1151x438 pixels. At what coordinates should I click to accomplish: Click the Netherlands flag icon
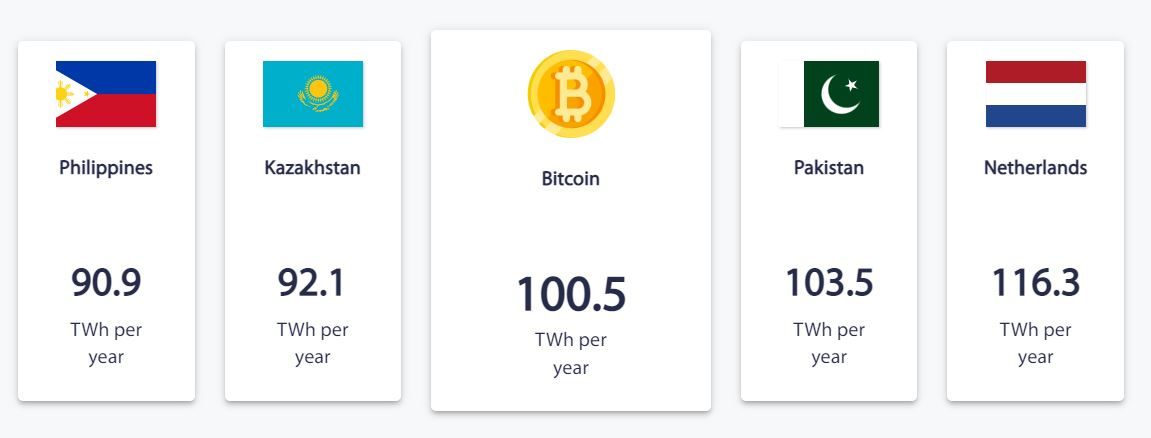1036,94
